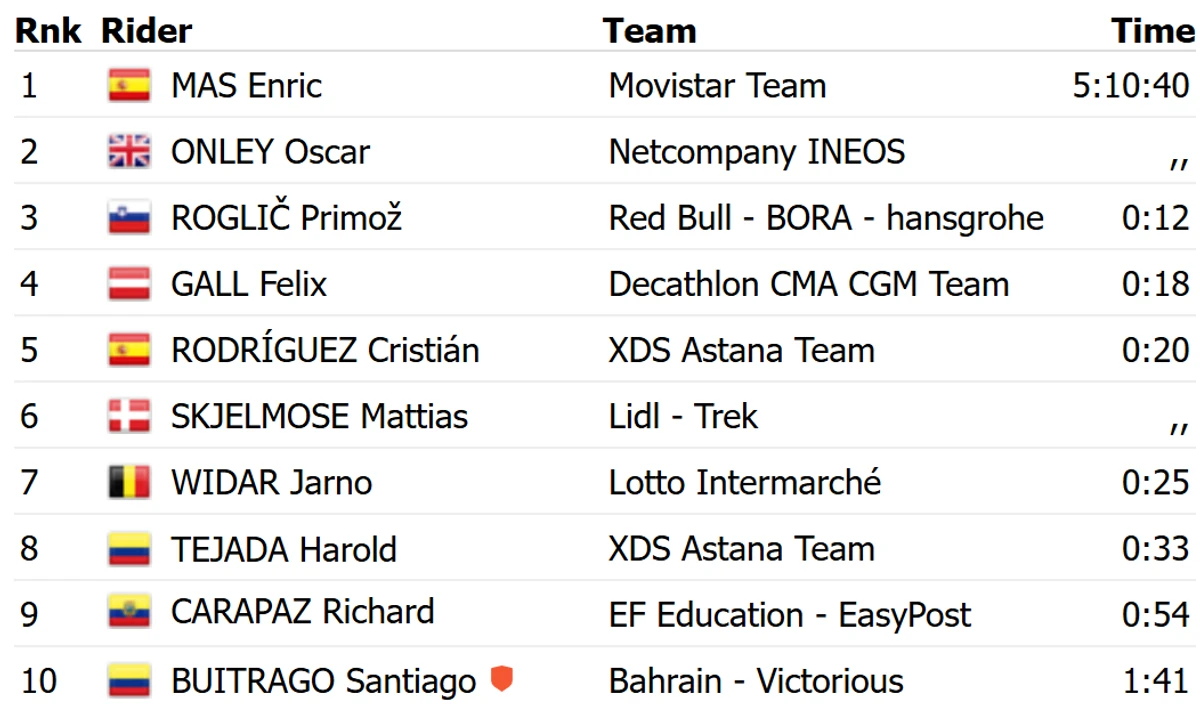Open TEJADA Harold rider page
The height and width of the screenshot is (704, 1200).
tap(284, 549)
